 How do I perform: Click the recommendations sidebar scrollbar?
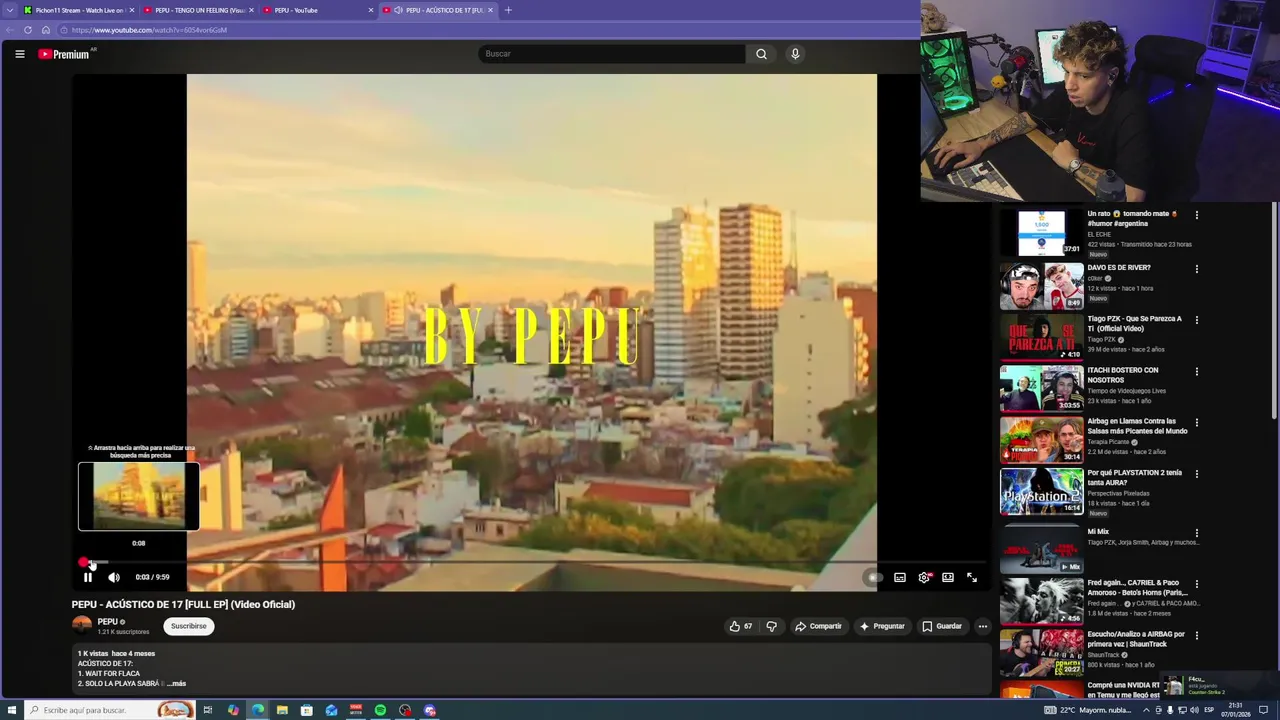point(1274,310)
